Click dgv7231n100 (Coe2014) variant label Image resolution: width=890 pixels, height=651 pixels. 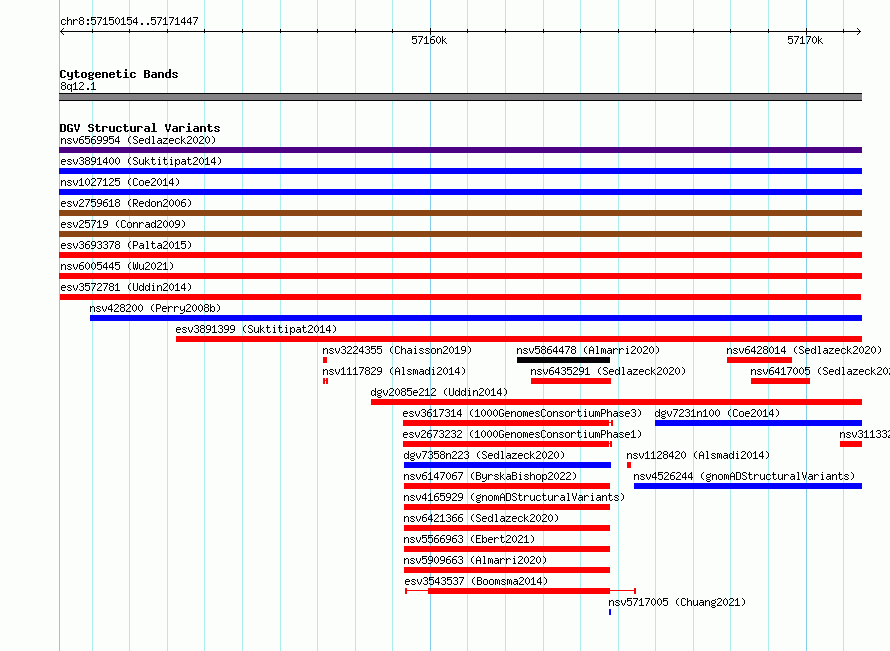click(x=717, y=413)
